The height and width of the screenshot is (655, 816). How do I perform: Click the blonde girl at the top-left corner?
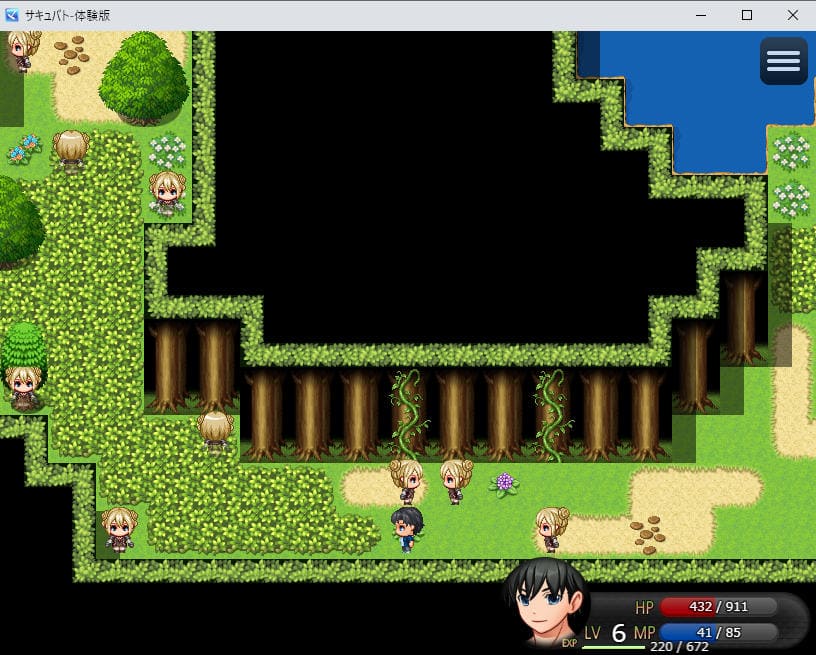(23, 51)
